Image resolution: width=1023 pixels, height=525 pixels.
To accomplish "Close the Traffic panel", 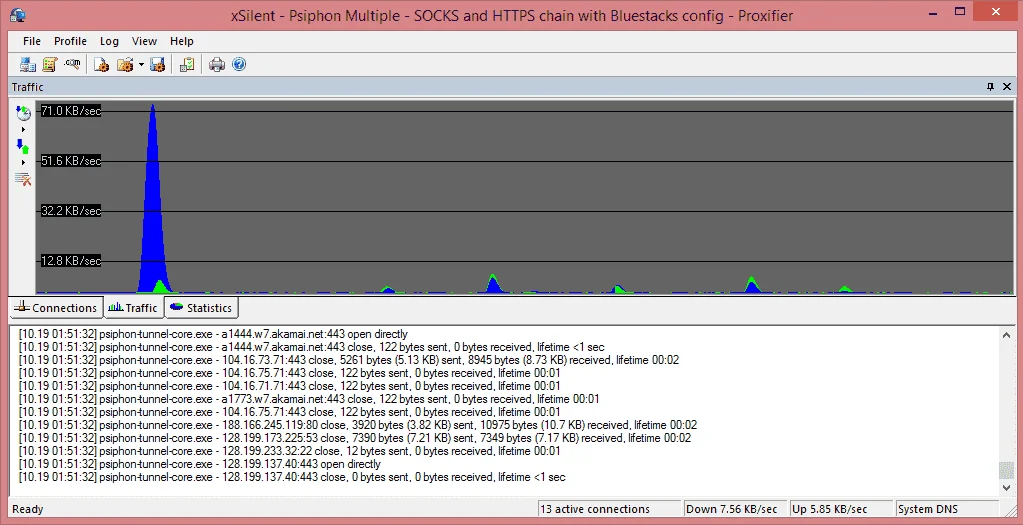I will coord(1007,87).
